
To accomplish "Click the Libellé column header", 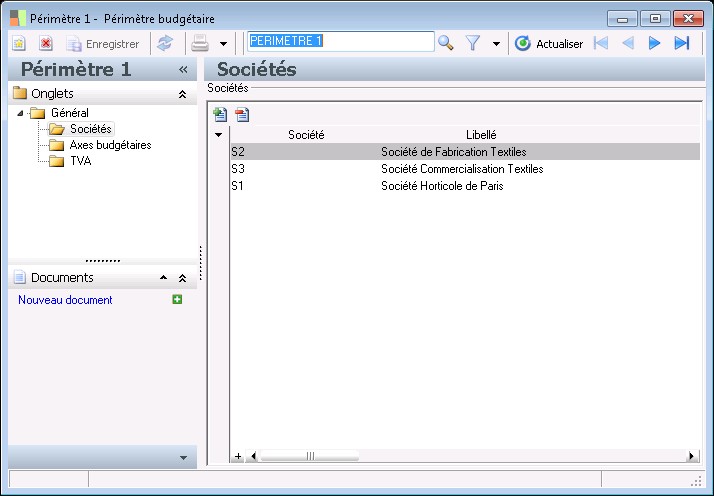I will [x=481, y=135].
